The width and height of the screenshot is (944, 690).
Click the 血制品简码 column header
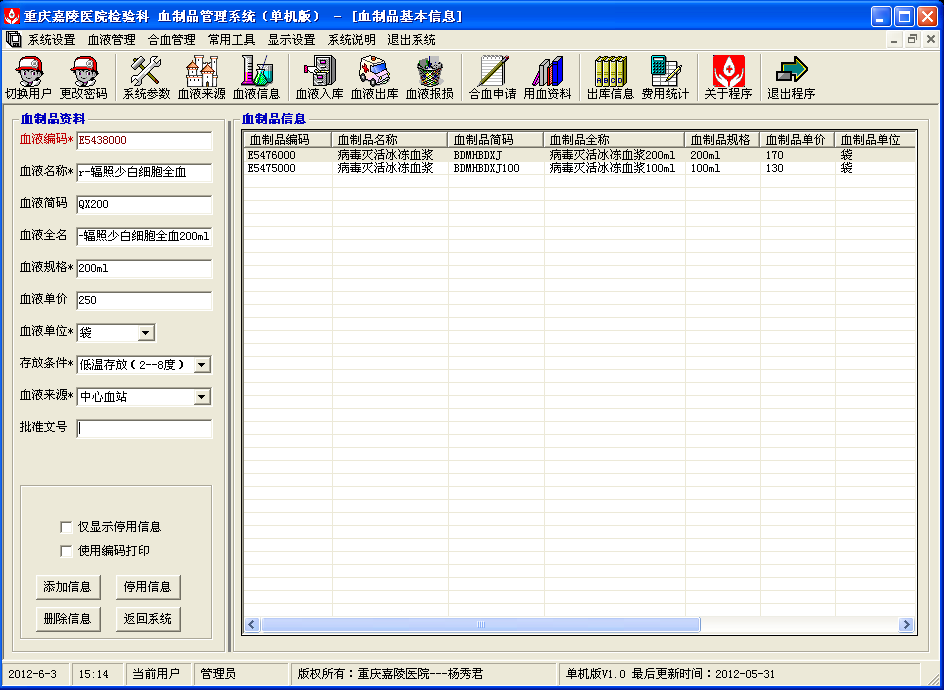point(495,140)
